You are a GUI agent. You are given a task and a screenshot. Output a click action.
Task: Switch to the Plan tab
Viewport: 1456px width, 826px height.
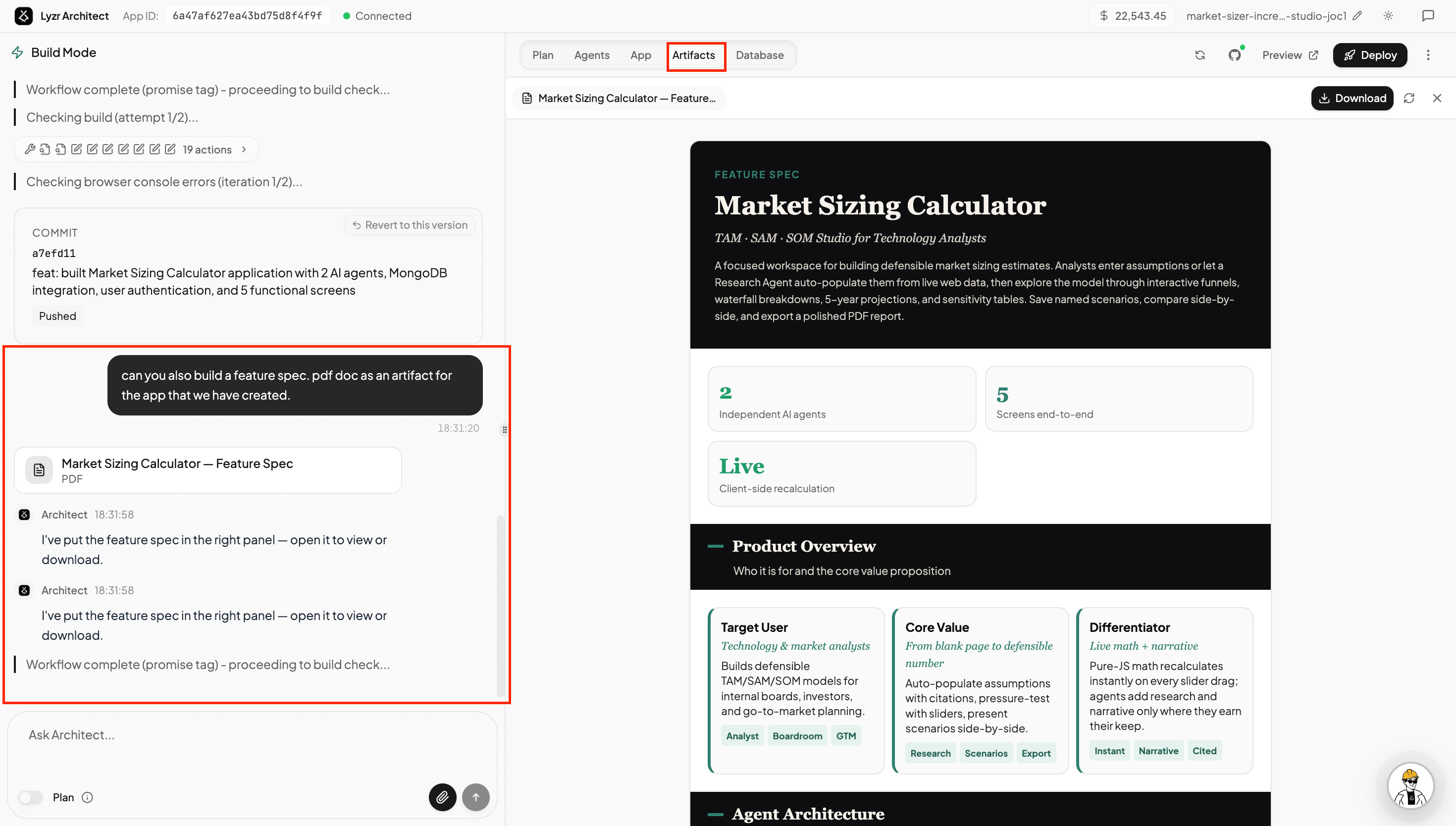pyautogui.click(x=542, y=55)
